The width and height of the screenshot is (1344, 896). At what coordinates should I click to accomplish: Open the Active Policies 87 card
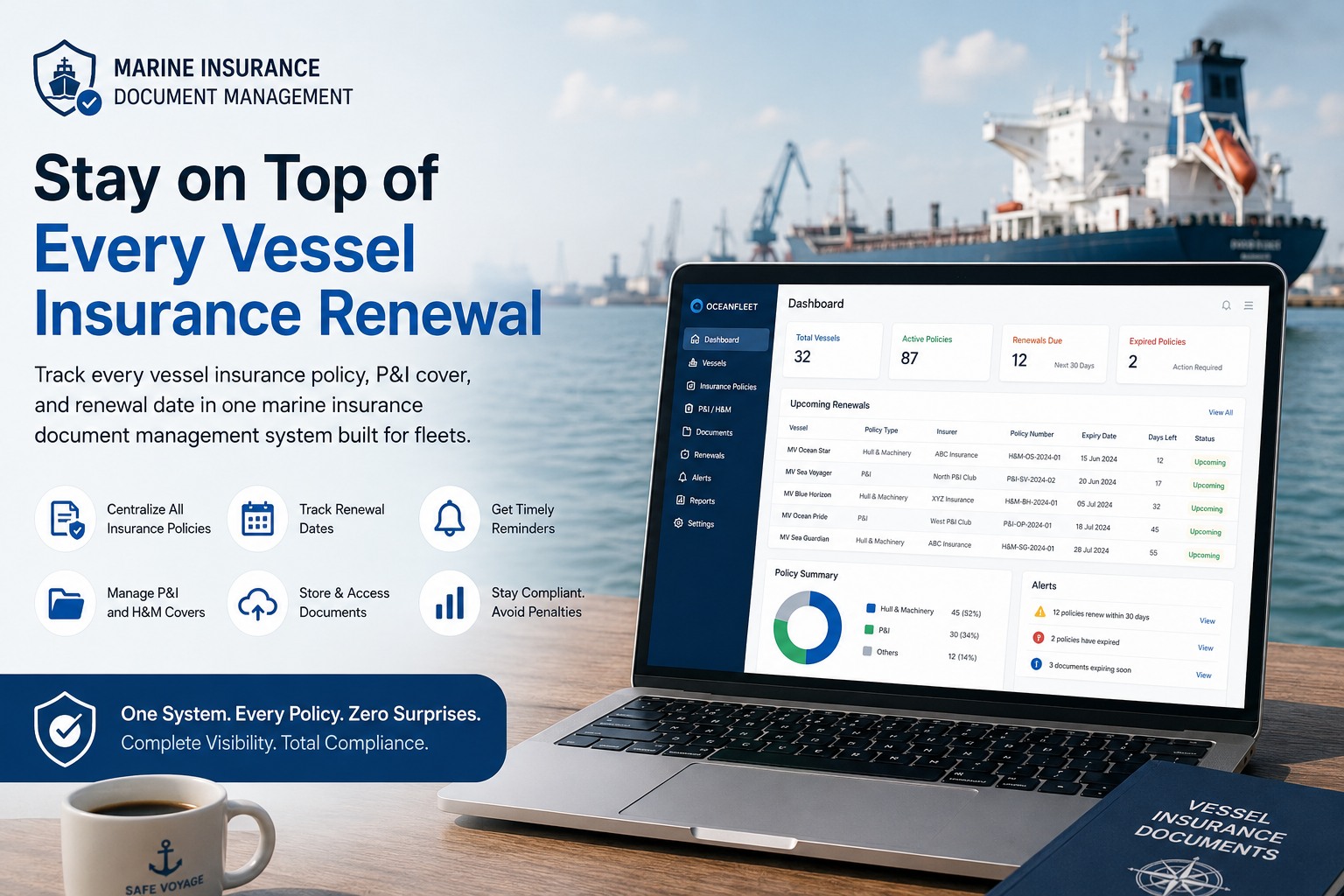(x=941, y=352)
